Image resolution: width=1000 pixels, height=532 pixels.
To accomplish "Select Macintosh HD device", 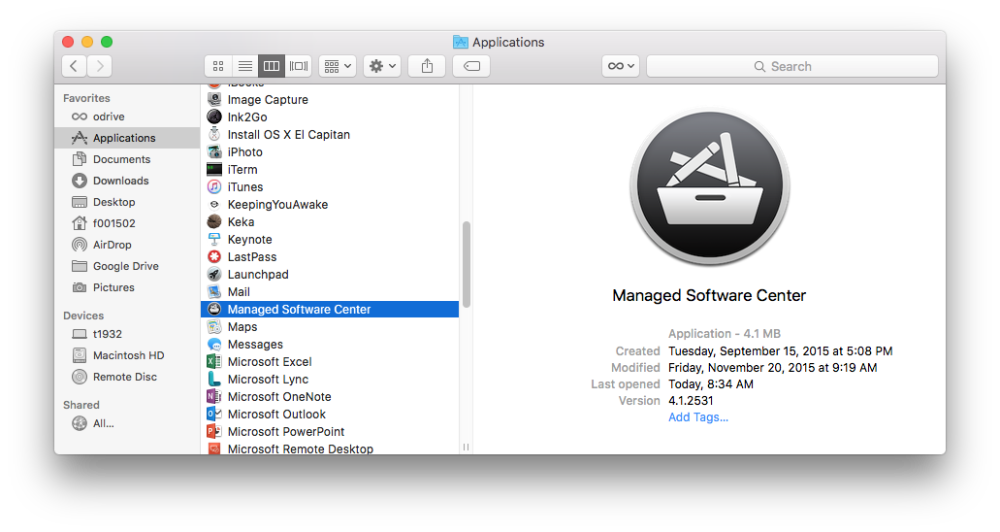I will (127, 355).
